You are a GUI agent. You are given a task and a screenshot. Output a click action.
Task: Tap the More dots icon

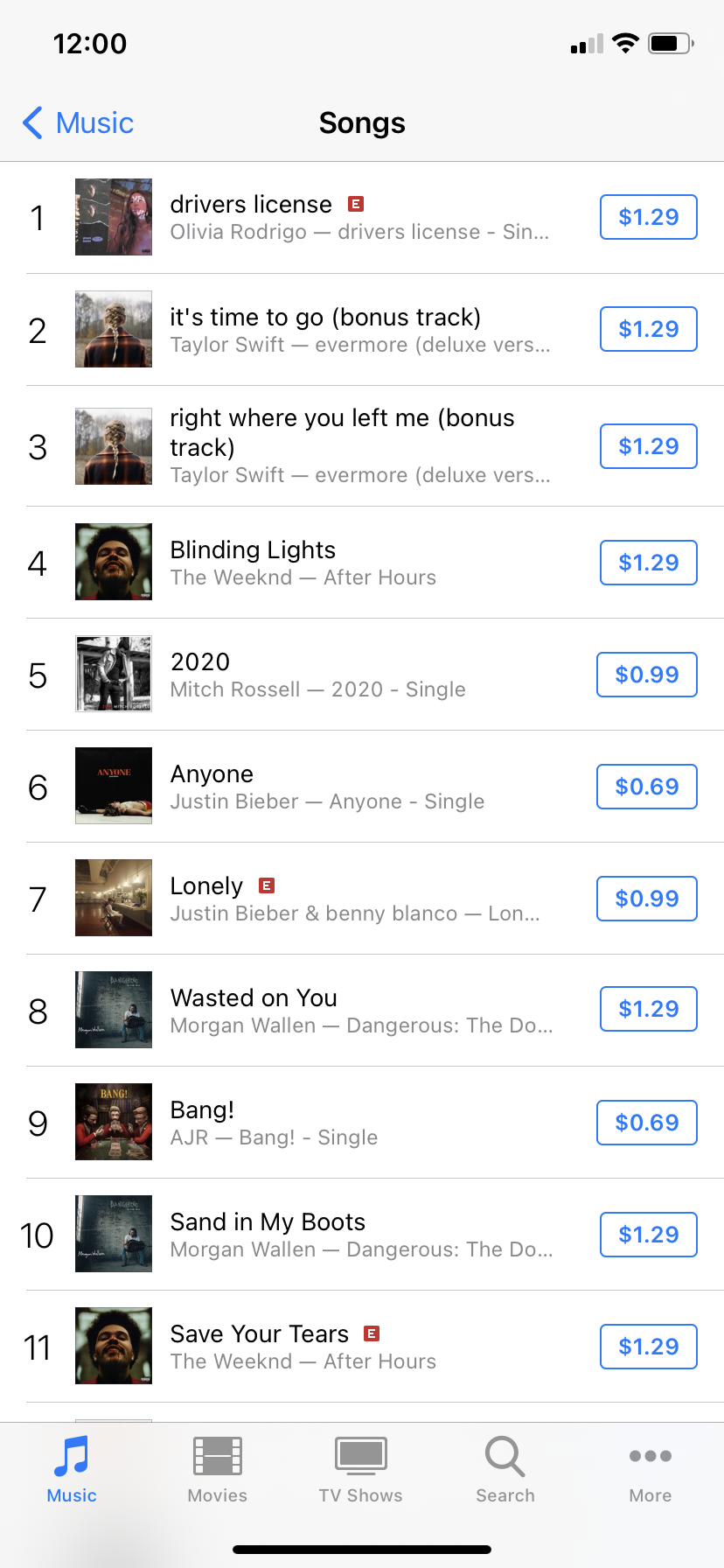(651, 1457)
